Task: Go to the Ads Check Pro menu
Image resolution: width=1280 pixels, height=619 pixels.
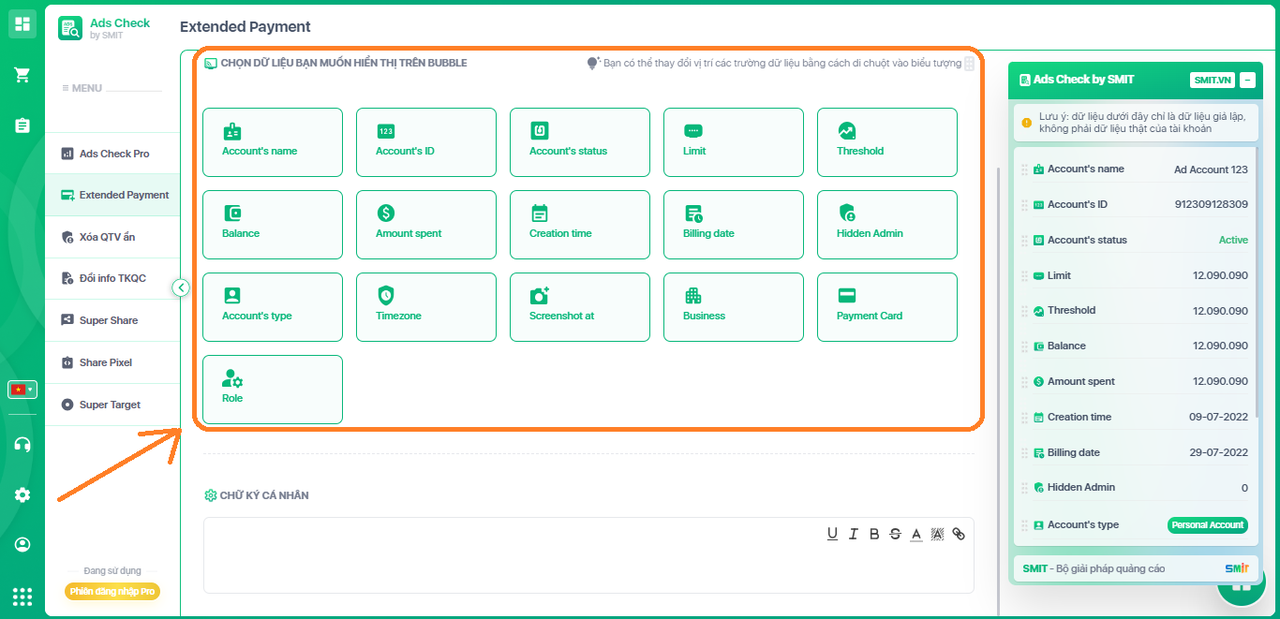Action: coord(113,154)
